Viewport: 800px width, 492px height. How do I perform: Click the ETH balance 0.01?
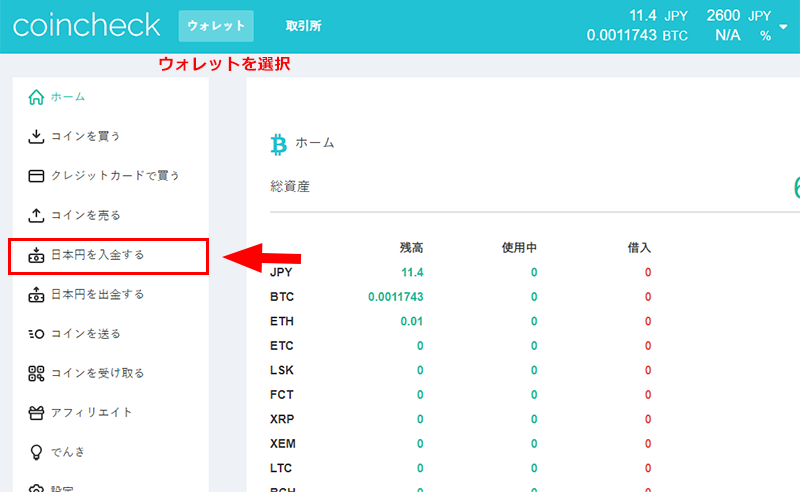(x=412, y=322)
